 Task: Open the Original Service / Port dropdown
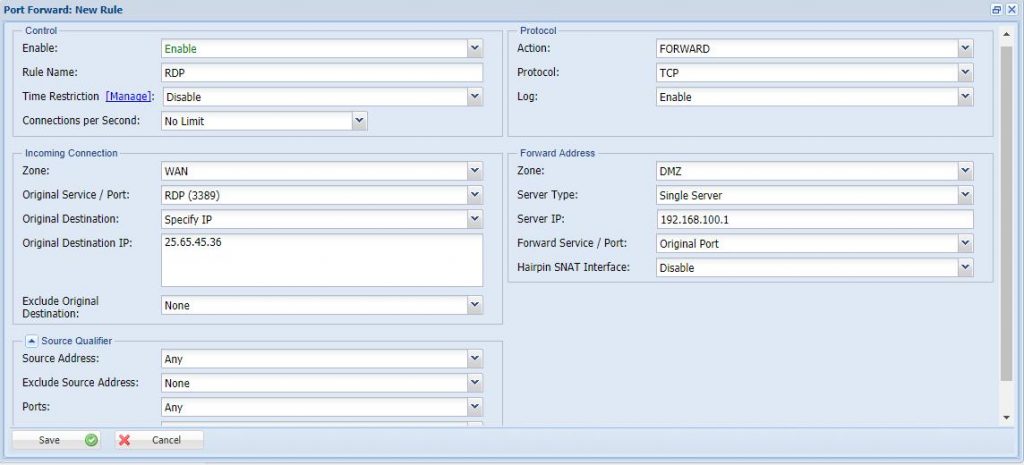[x=474, y=195]
